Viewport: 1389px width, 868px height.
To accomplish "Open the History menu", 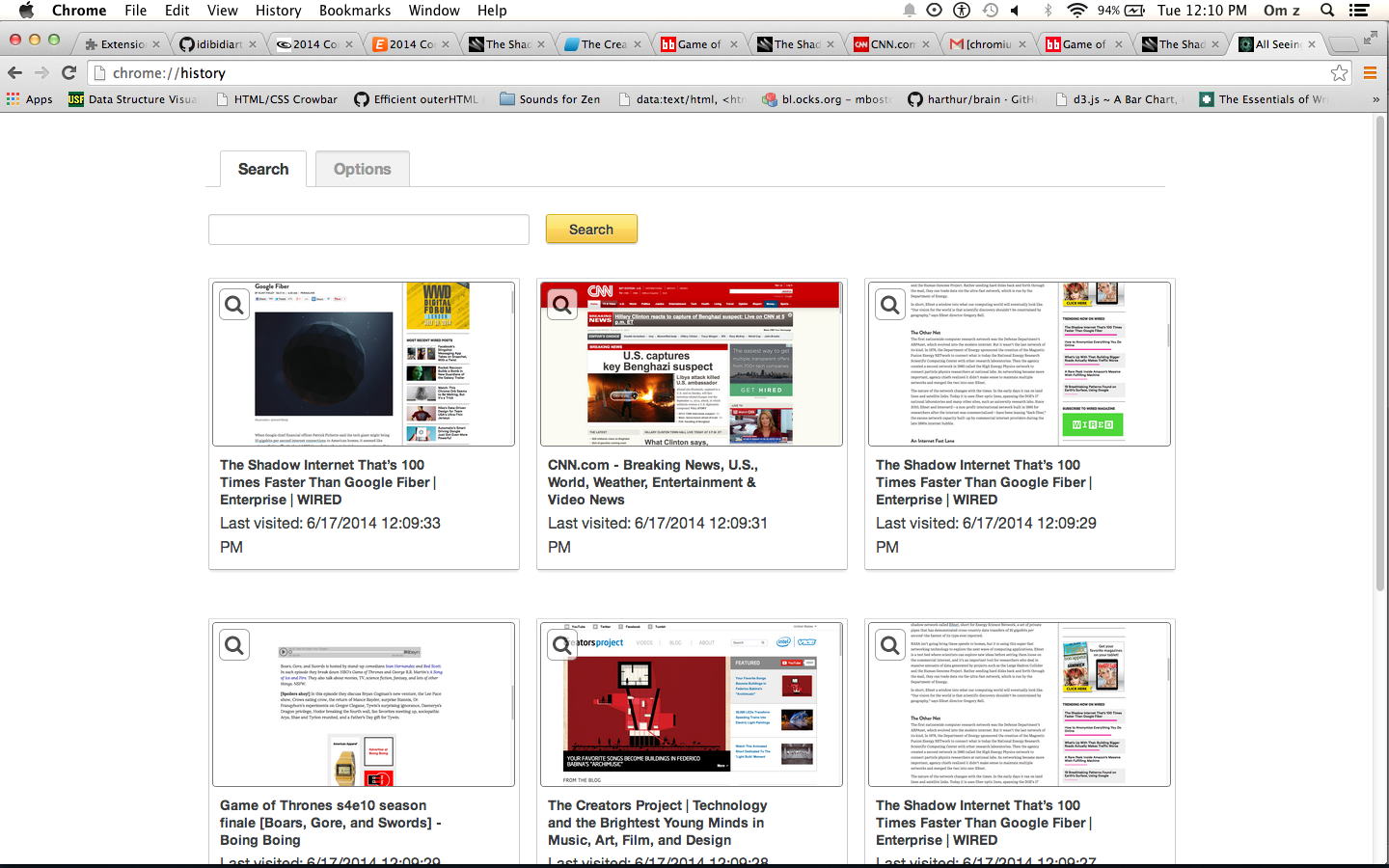I will (x=279, y=11).
